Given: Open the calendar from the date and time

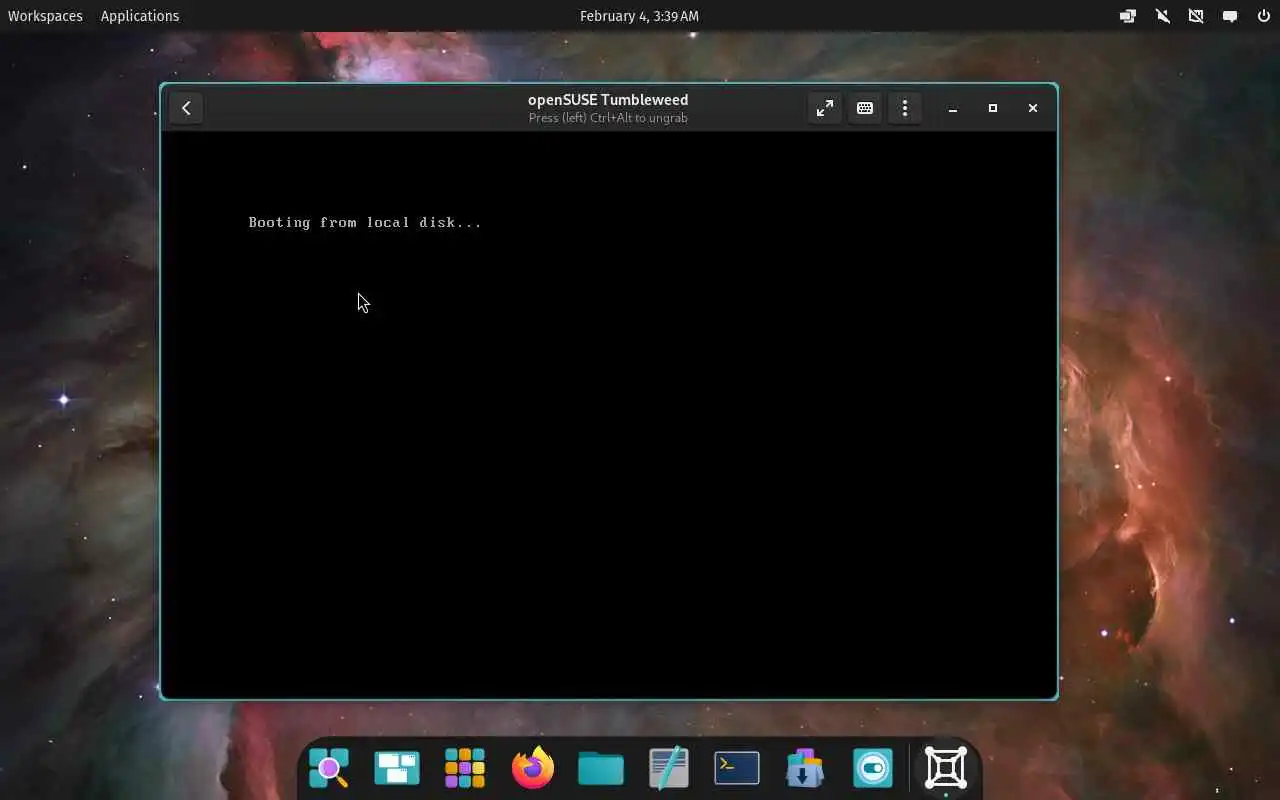Looking at the screenshot, I should coord(639,16).
